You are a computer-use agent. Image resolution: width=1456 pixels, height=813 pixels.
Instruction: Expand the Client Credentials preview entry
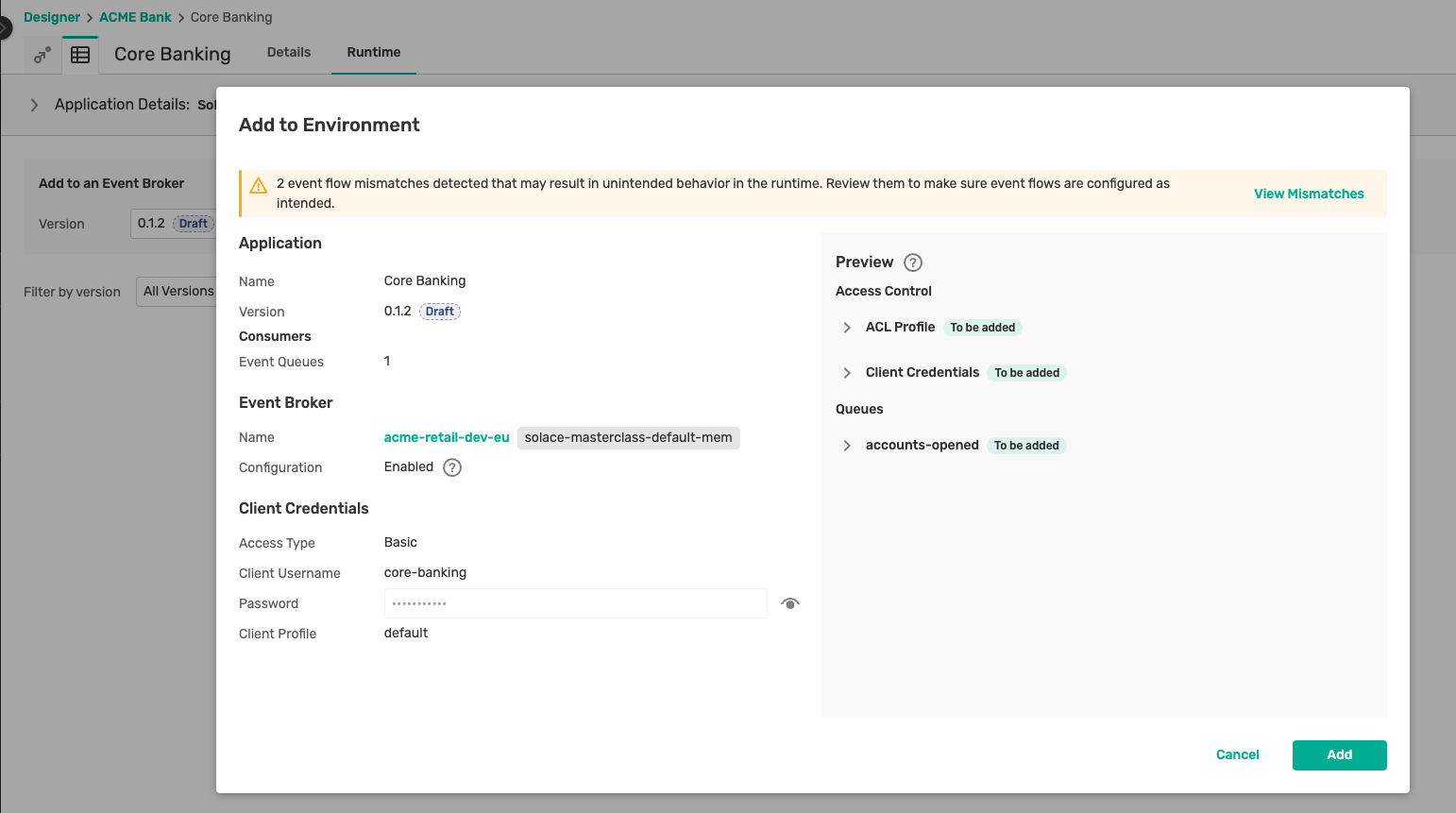pyautogui.click(x=847, y=372)
